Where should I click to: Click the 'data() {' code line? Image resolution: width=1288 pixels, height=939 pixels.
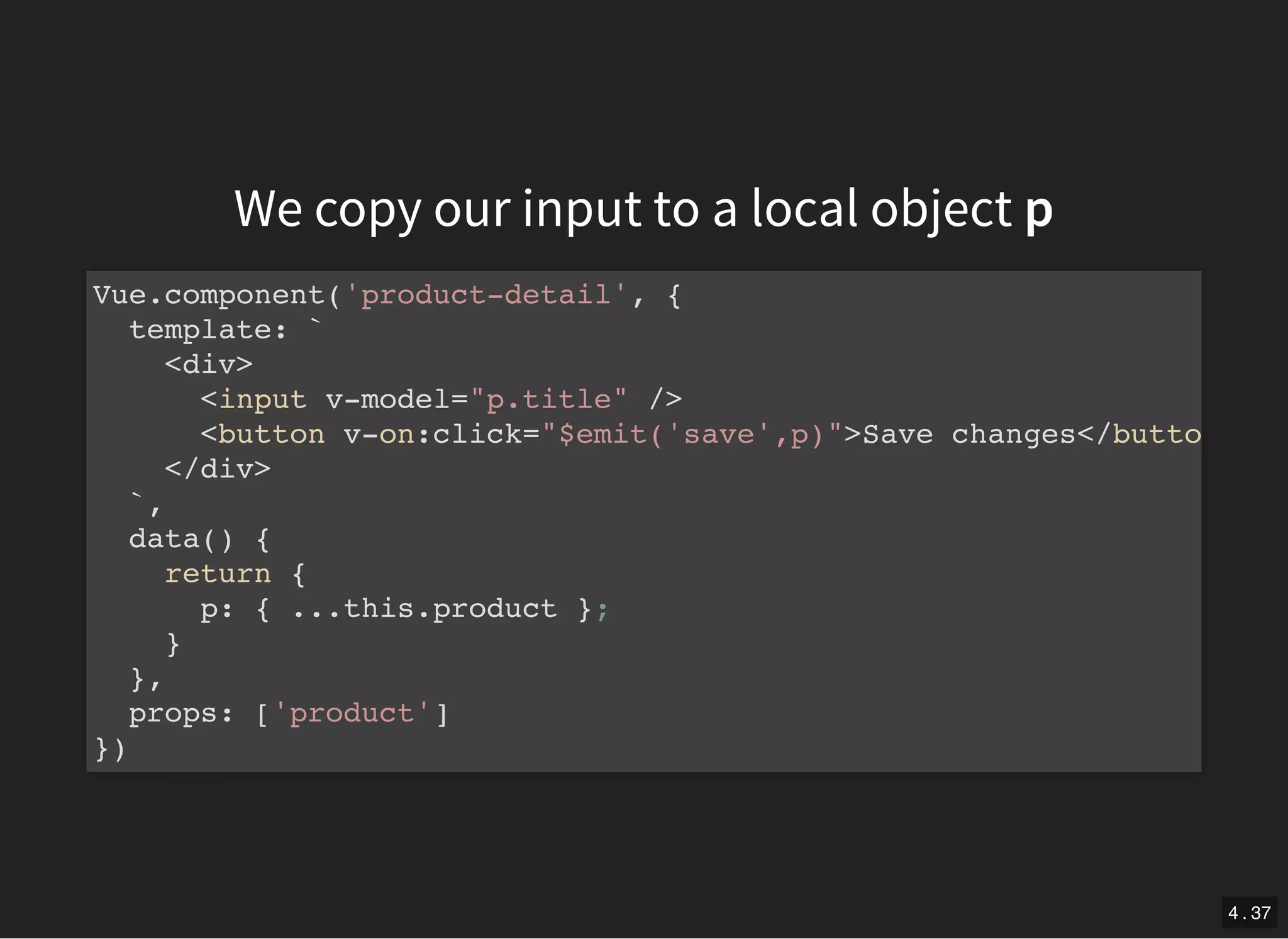point(199,540)
